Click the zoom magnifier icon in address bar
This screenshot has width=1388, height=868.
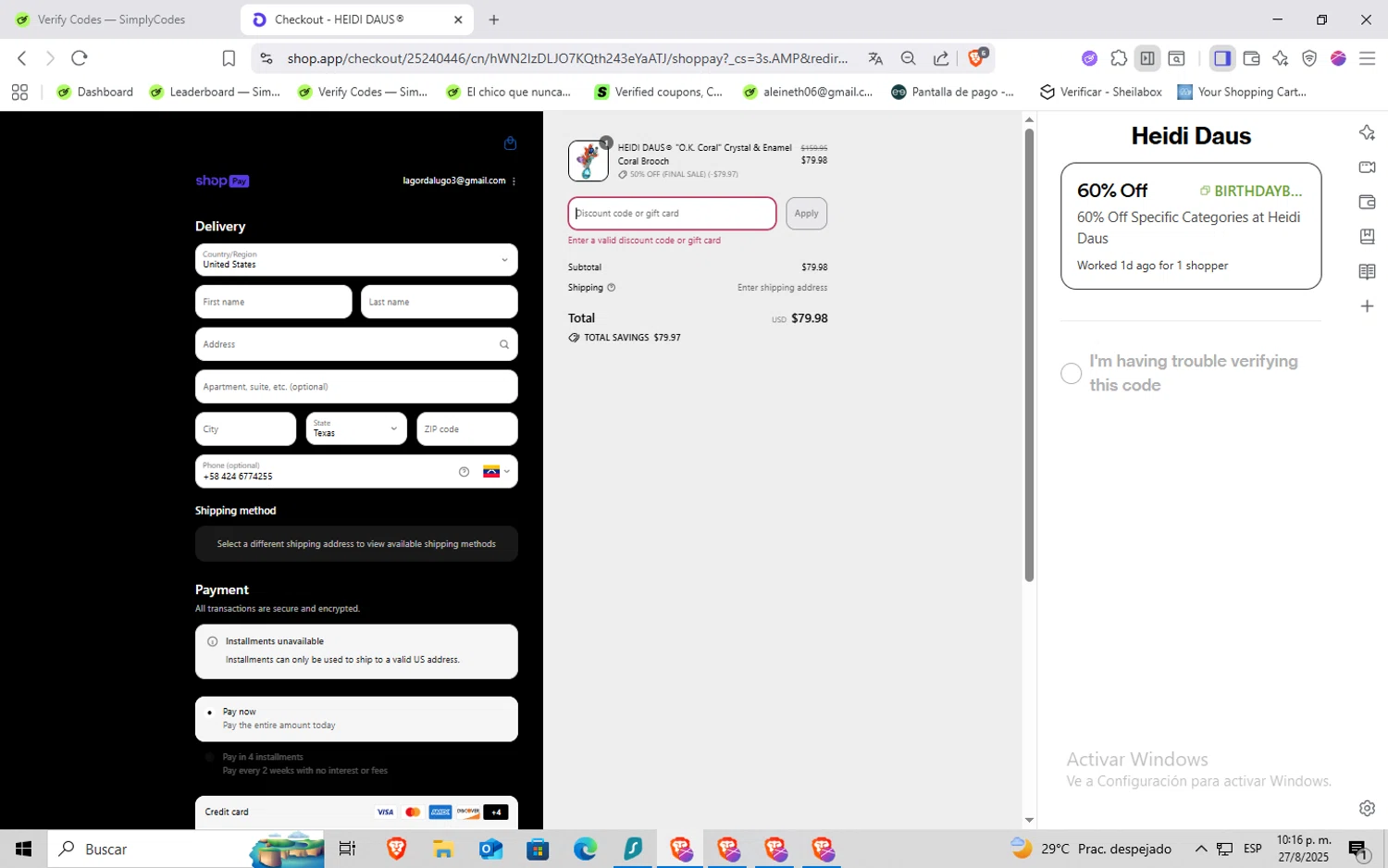(909, 58)
